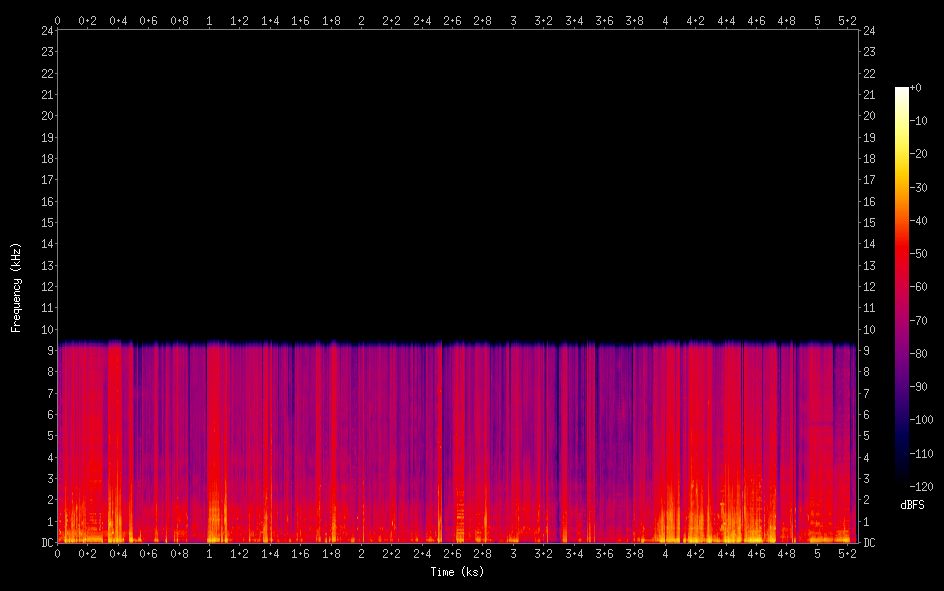Click the 0 tick on the top time axis
Screen dimensions: 944x591
coord(57,19)
